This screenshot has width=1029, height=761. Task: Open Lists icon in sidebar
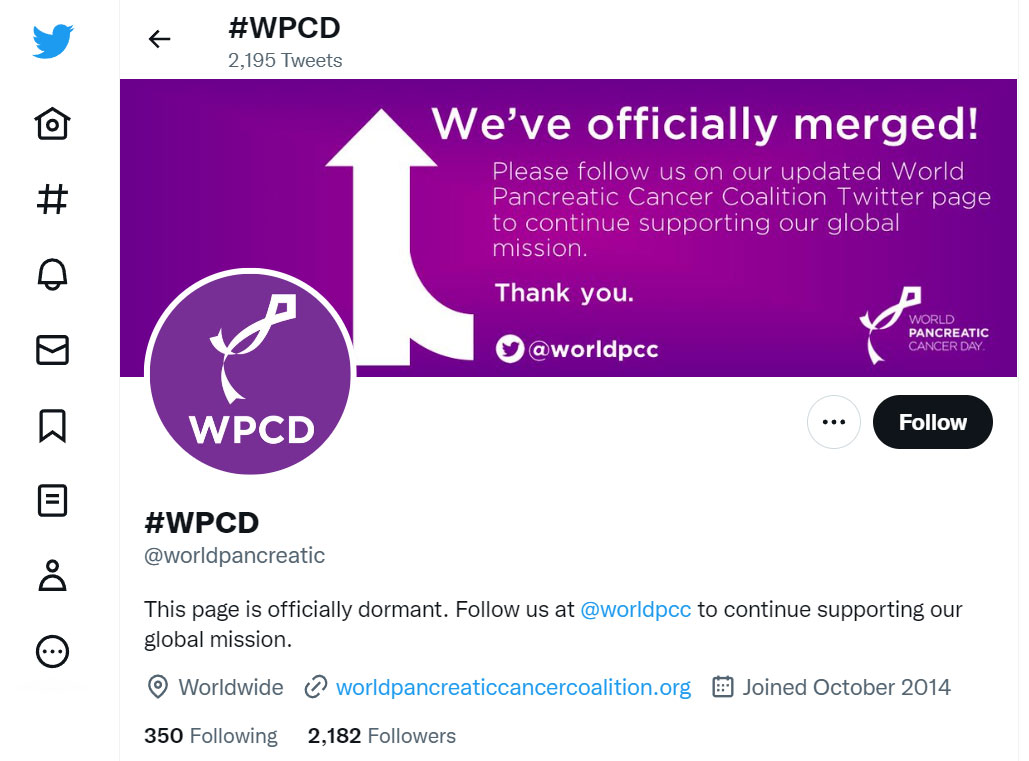[x=52, y=501]
